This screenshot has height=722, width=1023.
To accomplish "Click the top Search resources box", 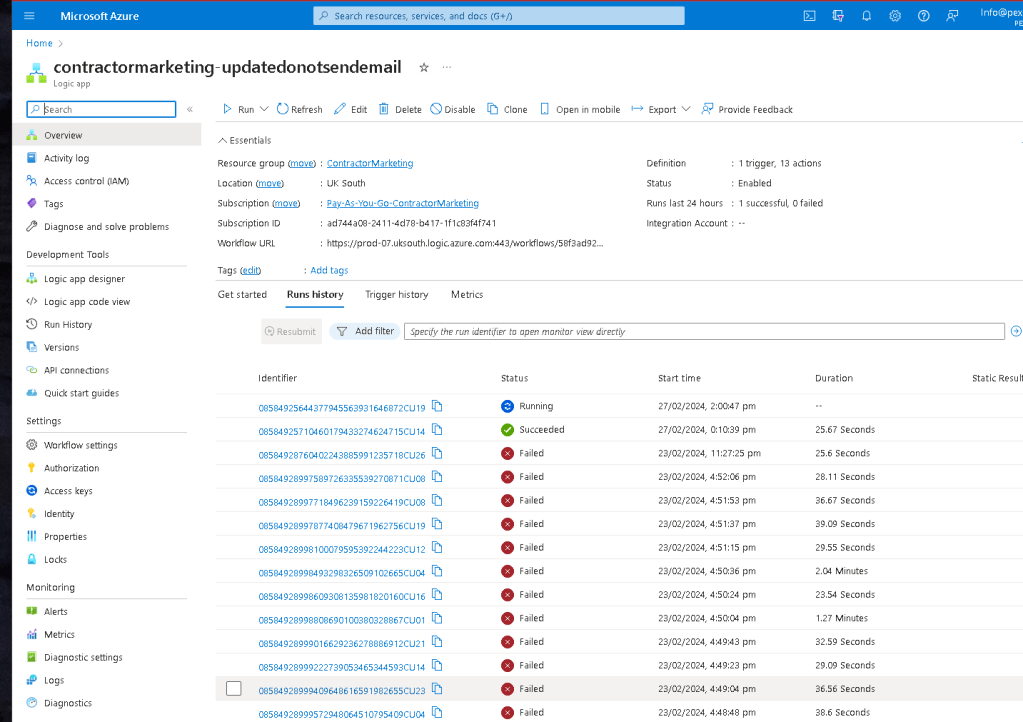I will click(x=499, y=16).
